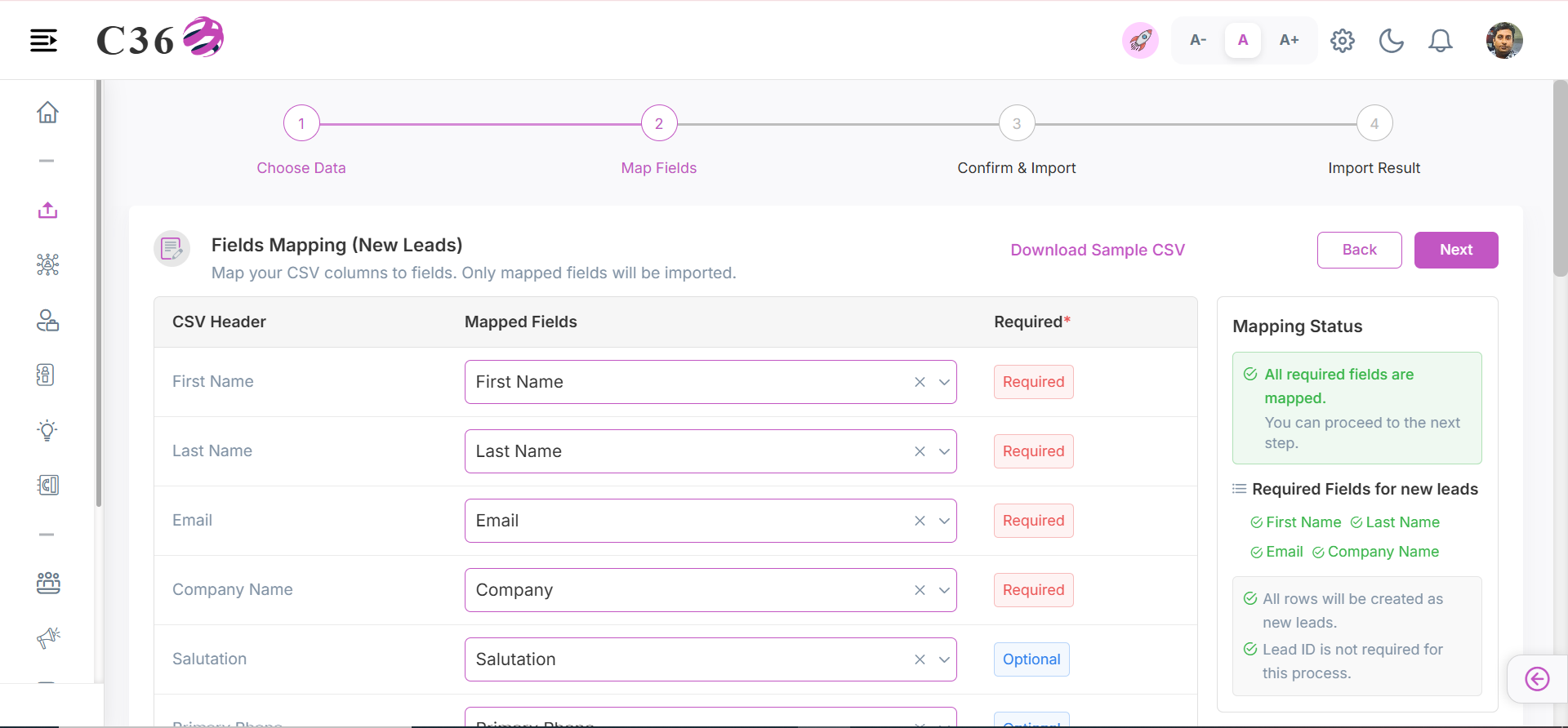Click the C36 logo
The width and height of the screenshot is (1568, 728).
pos(160,38)
